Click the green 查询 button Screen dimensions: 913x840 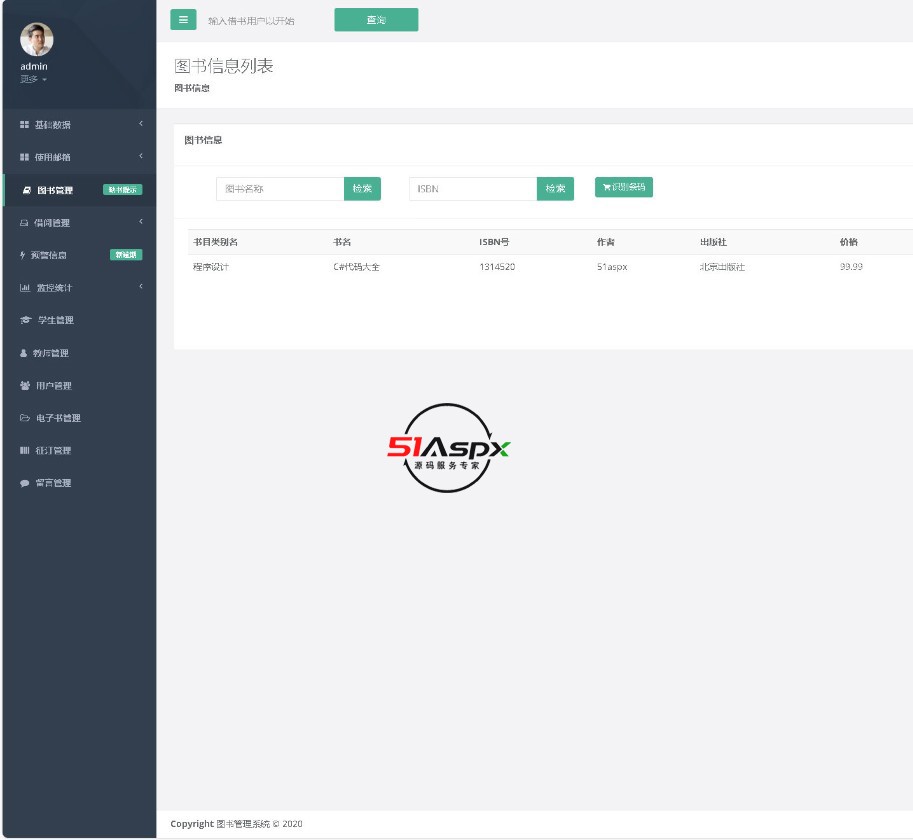click(x=376, y=20)
